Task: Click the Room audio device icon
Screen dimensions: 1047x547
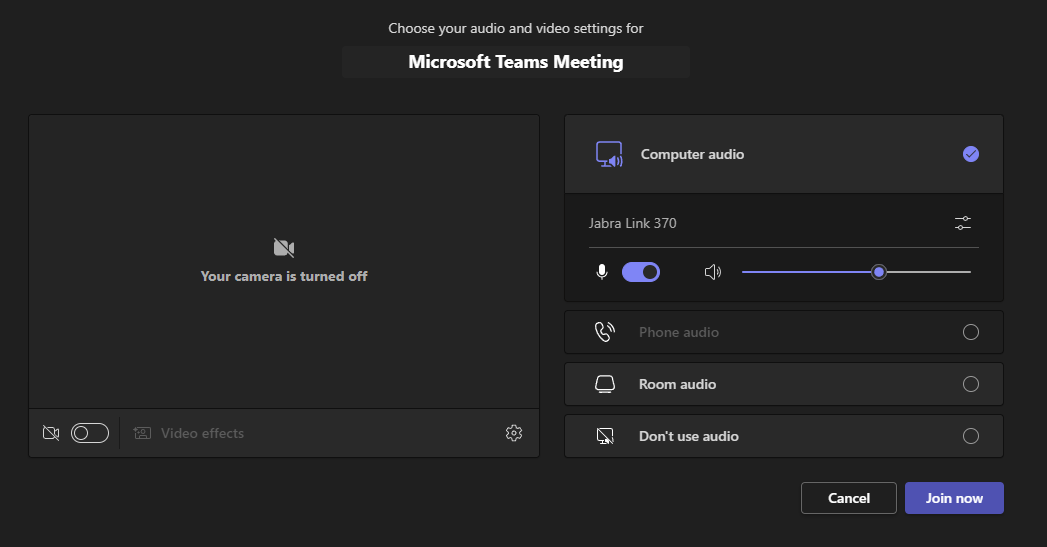Action: click(605, 384)
